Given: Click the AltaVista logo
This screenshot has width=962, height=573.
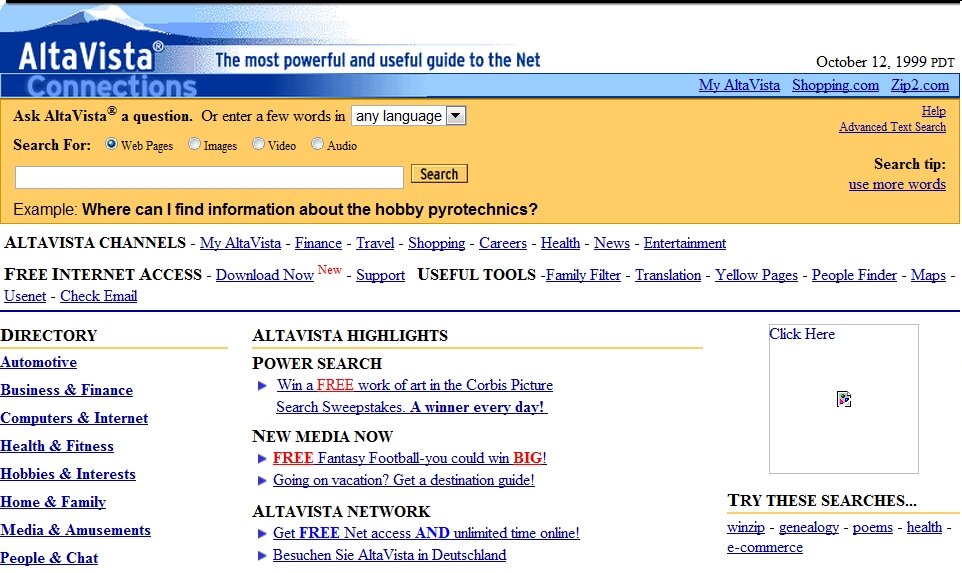Looking at the screenshot, I should click(90, 52).
